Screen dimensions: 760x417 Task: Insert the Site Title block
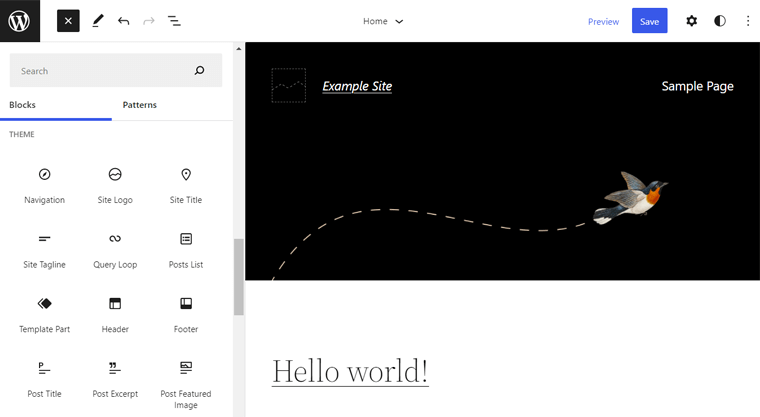point(186,186)
